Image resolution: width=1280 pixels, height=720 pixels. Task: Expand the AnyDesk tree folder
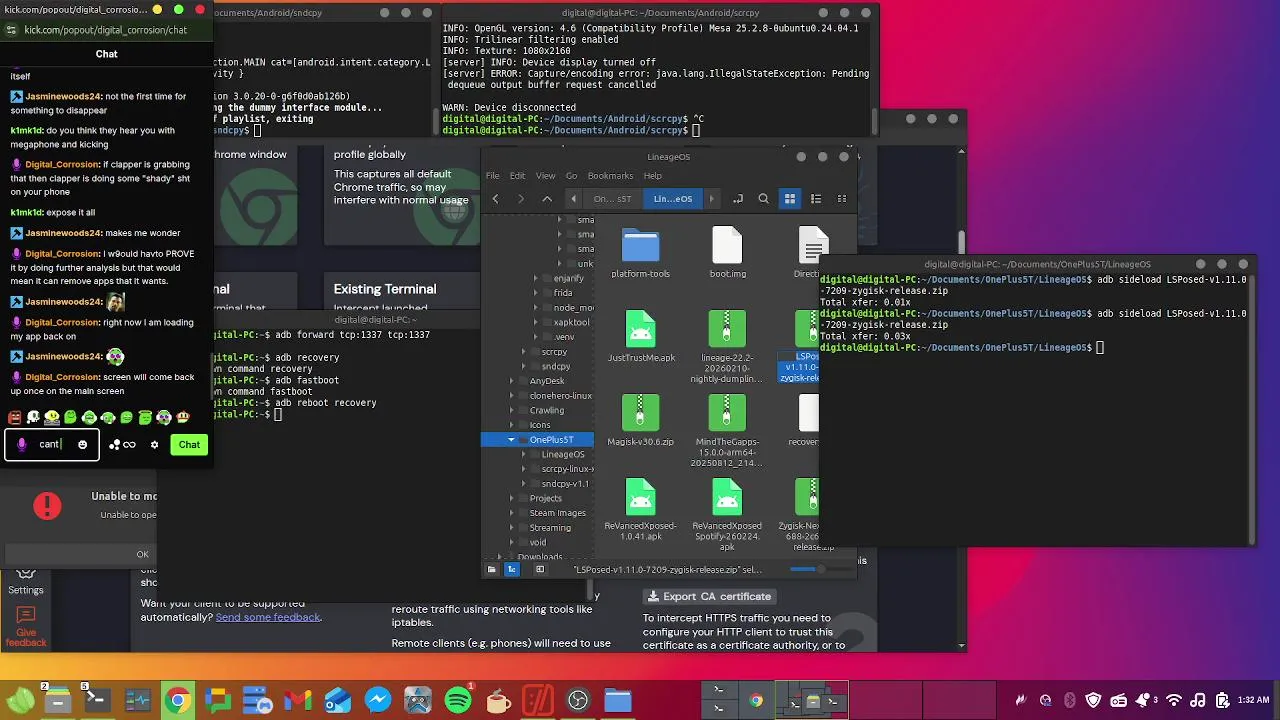(x=511, y=381)
